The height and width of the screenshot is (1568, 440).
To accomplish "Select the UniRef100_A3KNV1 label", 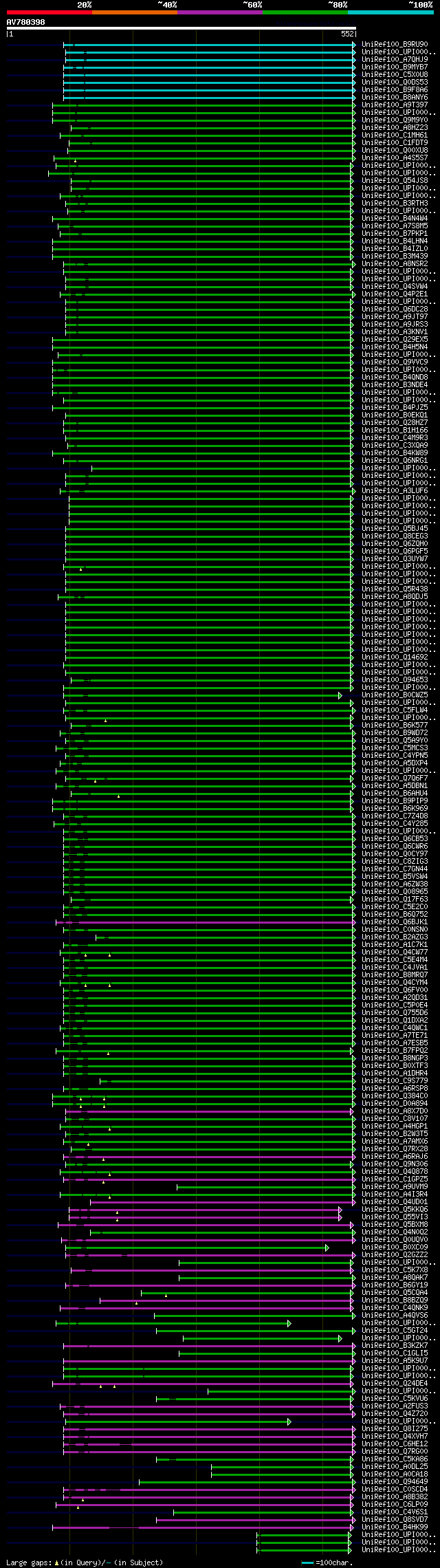I will point(395,332).
